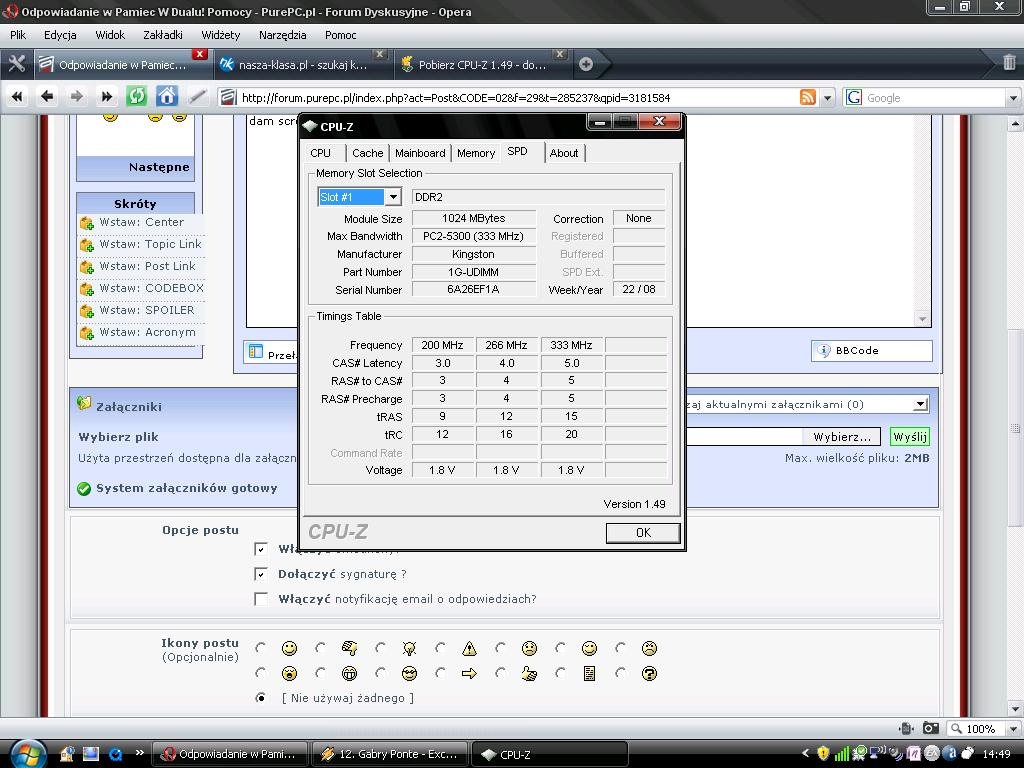This screenshot has height=768, width=1024.
Task: Open the closed tabs trash icon
Action: click(1009, 63)
